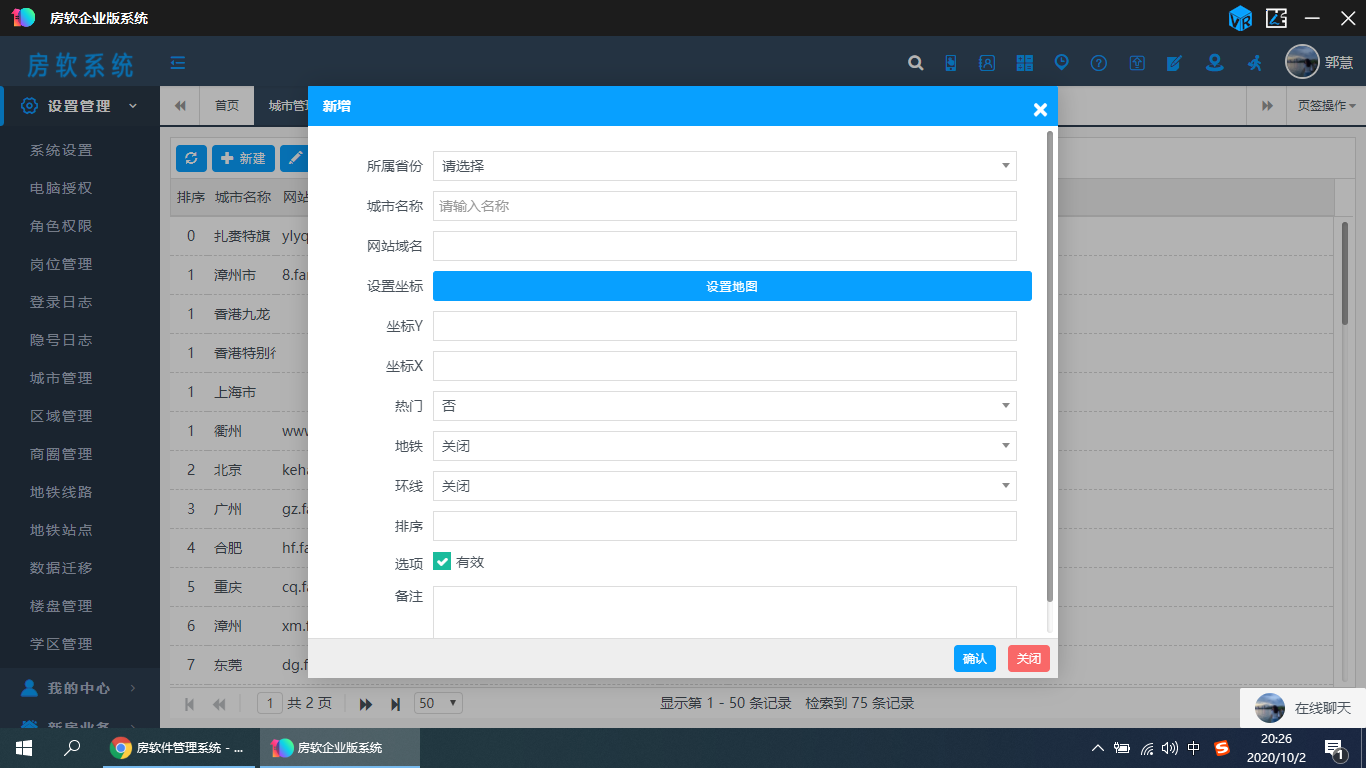The height and width of the screenshot is (768, 1366).
Task: Open the 环线 dropdown showing 关闭
Action: 725,486
